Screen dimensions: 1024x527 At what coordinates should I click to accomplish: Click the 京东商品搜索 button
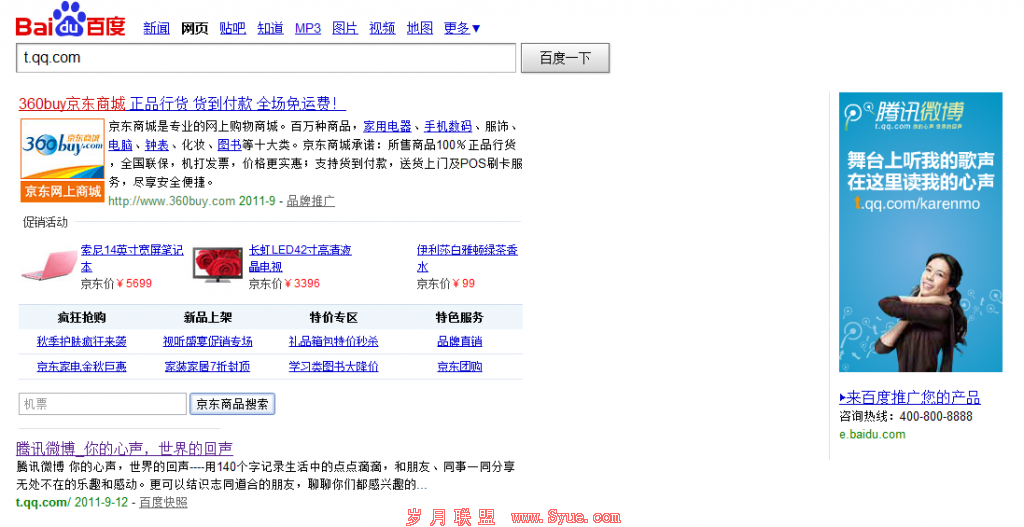click(x=232, y=404)
